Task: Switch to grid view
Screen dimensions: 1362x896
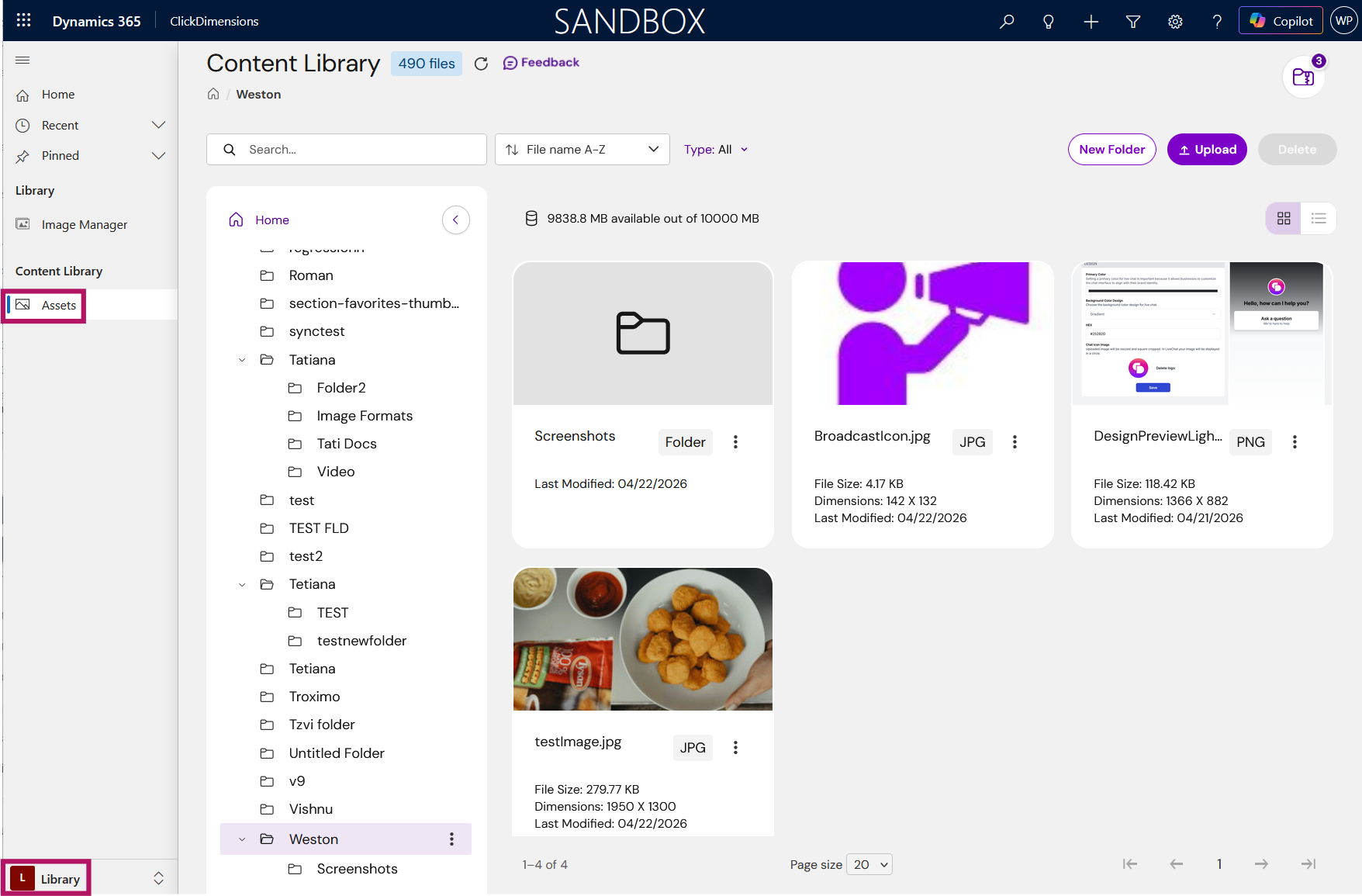Action: point(1284,218)
